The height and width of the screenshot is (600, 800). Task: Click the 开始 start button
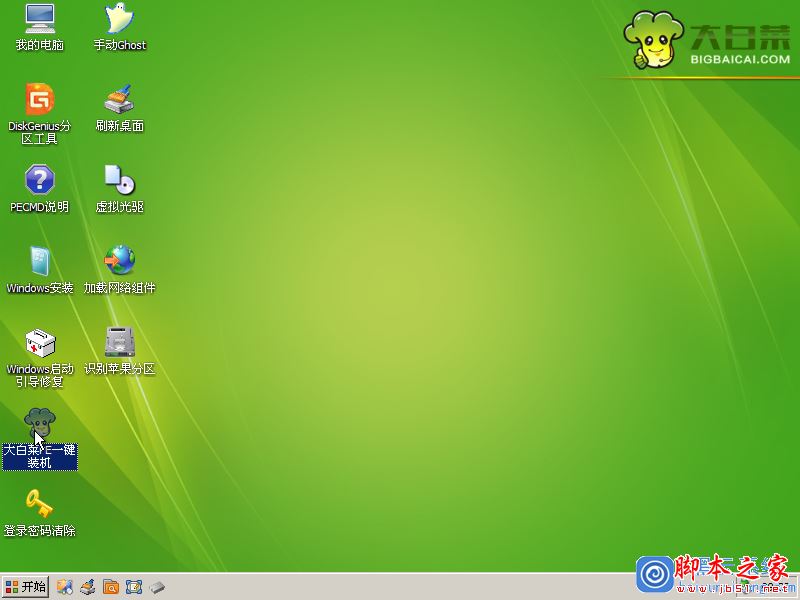click(x=26, y=587)
